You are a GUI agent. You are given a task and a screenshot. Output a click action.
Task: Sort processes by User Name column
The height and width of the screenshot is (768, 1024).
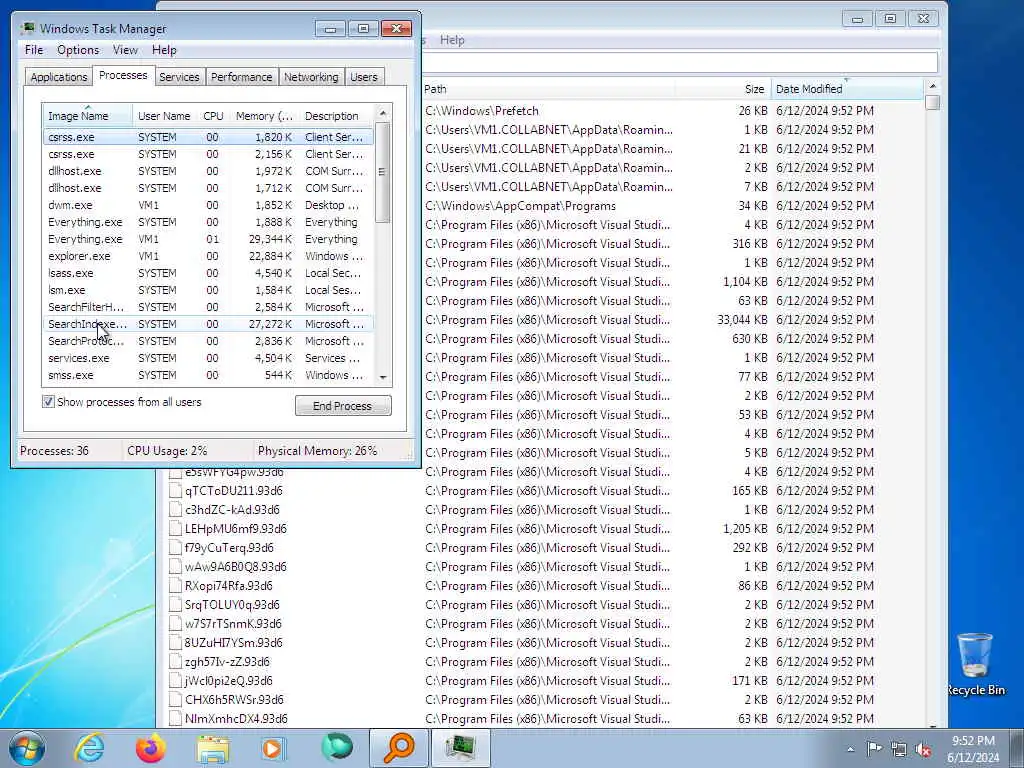coord(165,116)
